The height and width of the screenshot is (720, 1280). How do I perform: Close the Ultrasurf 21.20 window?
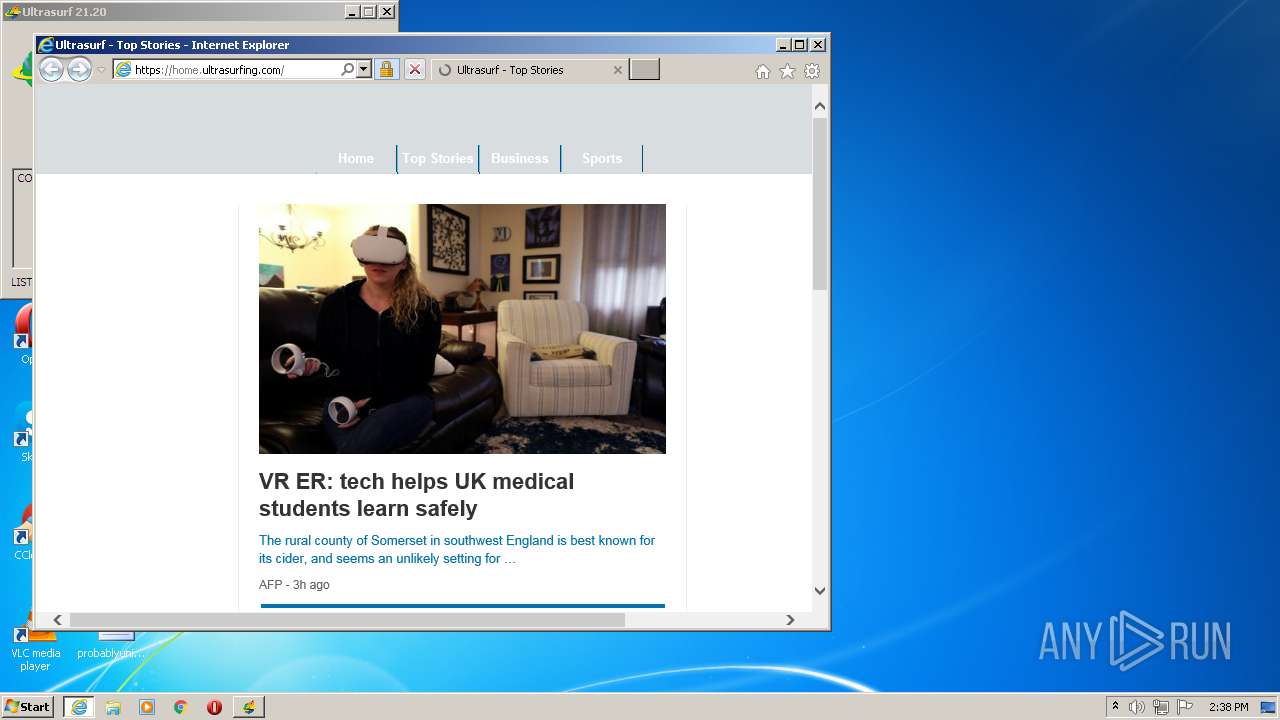387,12
